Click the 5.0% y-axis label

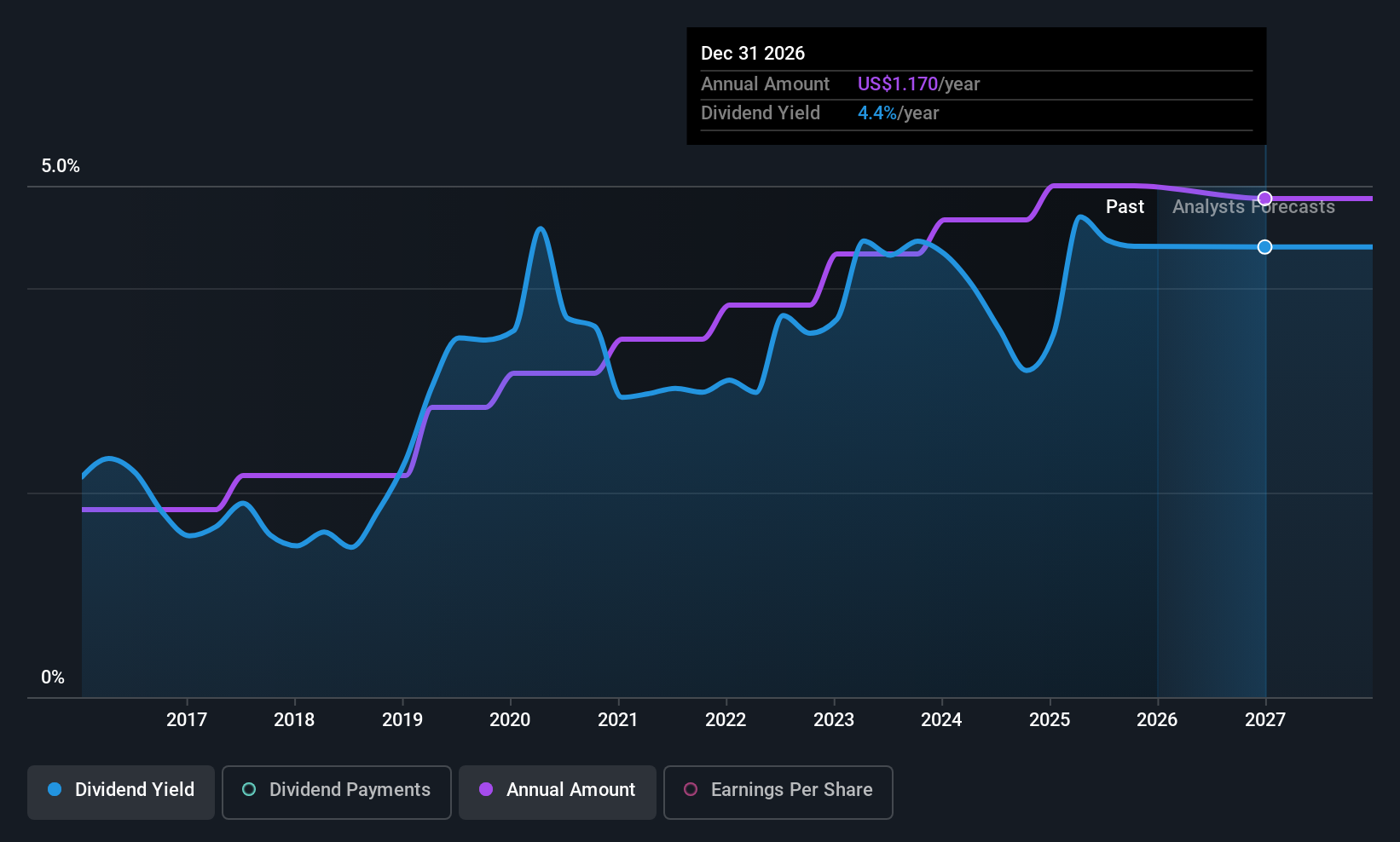(61, 166)
